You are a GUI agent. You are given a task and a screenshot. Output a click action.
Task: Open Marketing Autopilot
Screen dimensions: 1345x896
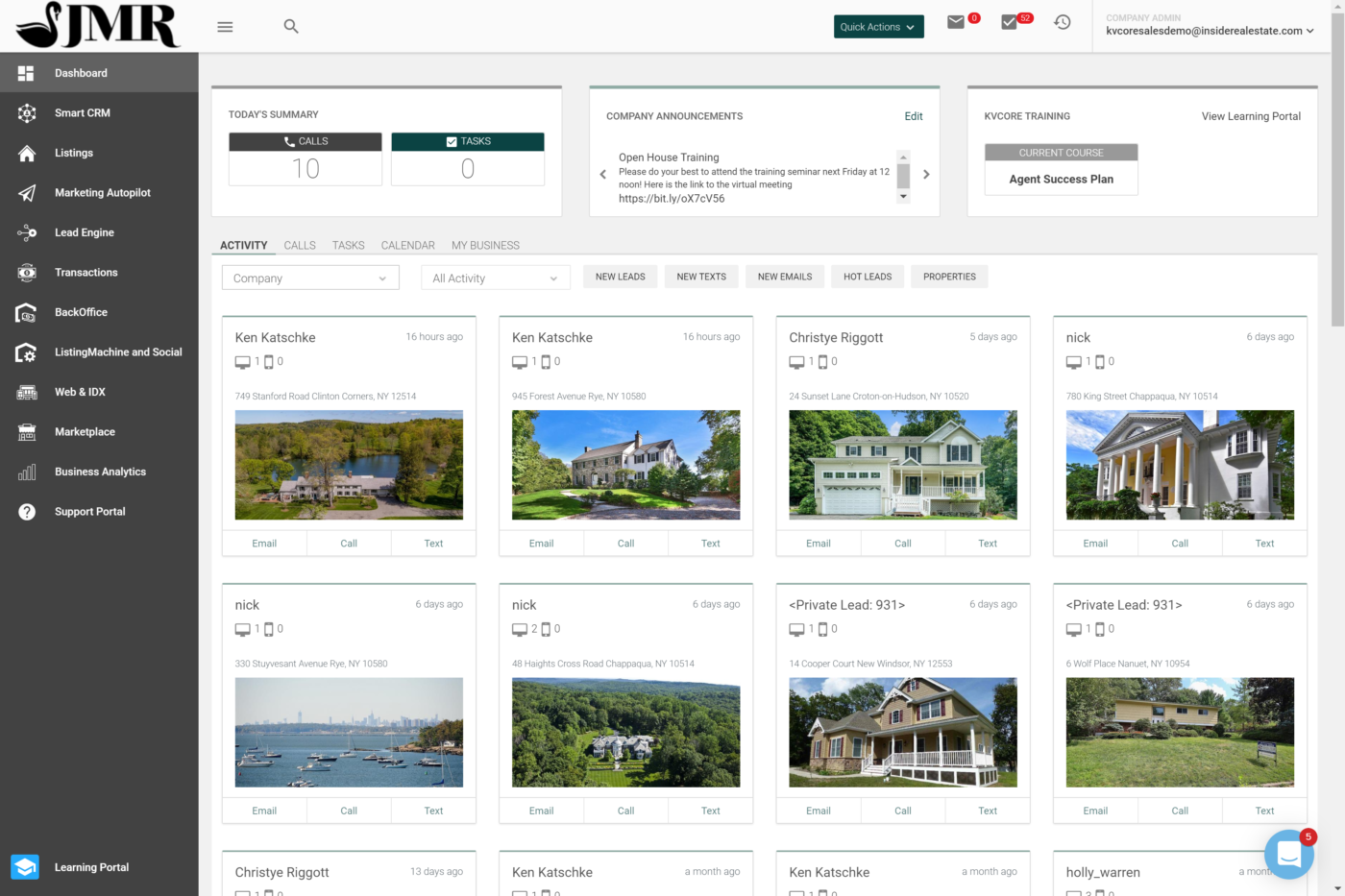click(x=101, y=192)
